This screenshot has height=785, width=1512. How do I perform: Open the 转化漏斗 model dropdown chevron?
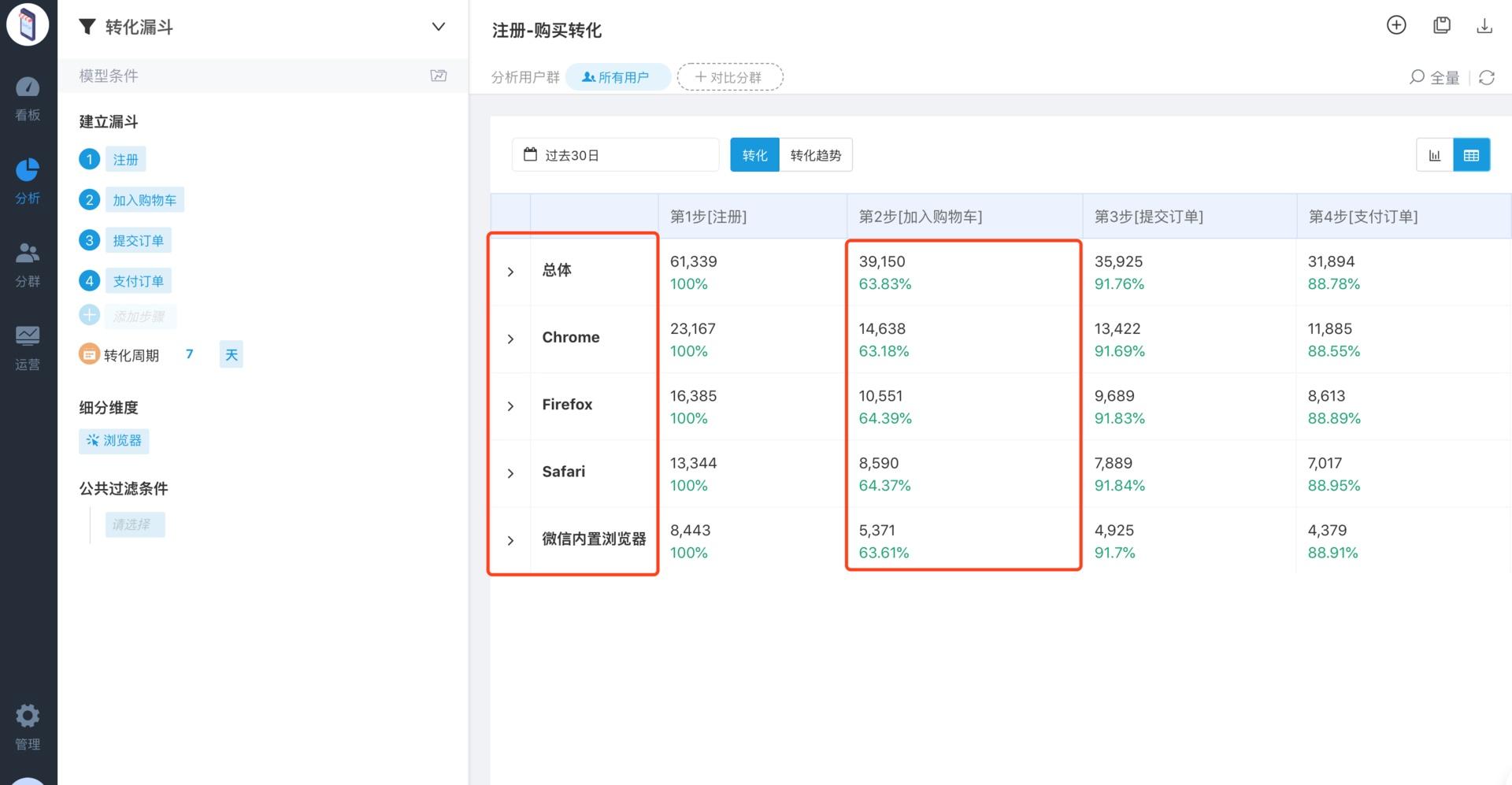(439, 27)
